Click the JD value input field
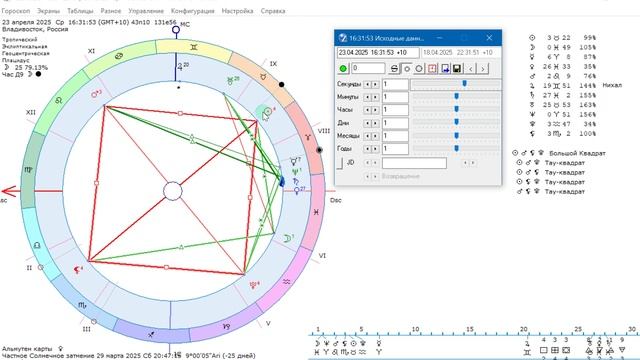 pos(414,163)
